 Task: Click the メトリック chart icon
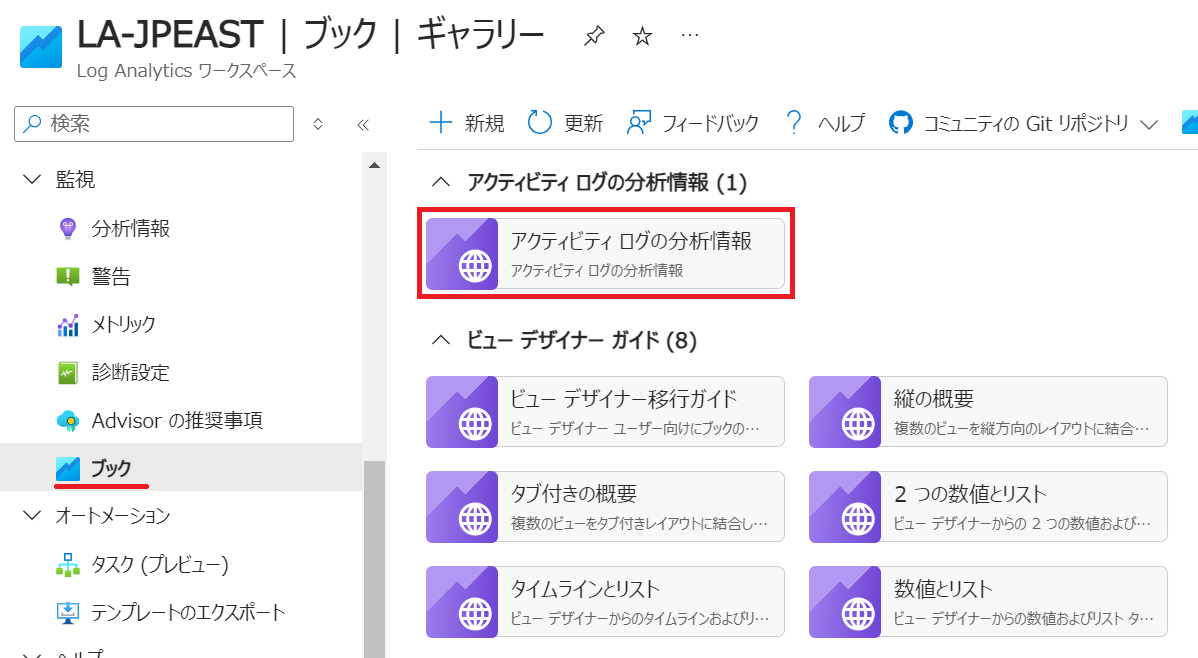point(68,325)
